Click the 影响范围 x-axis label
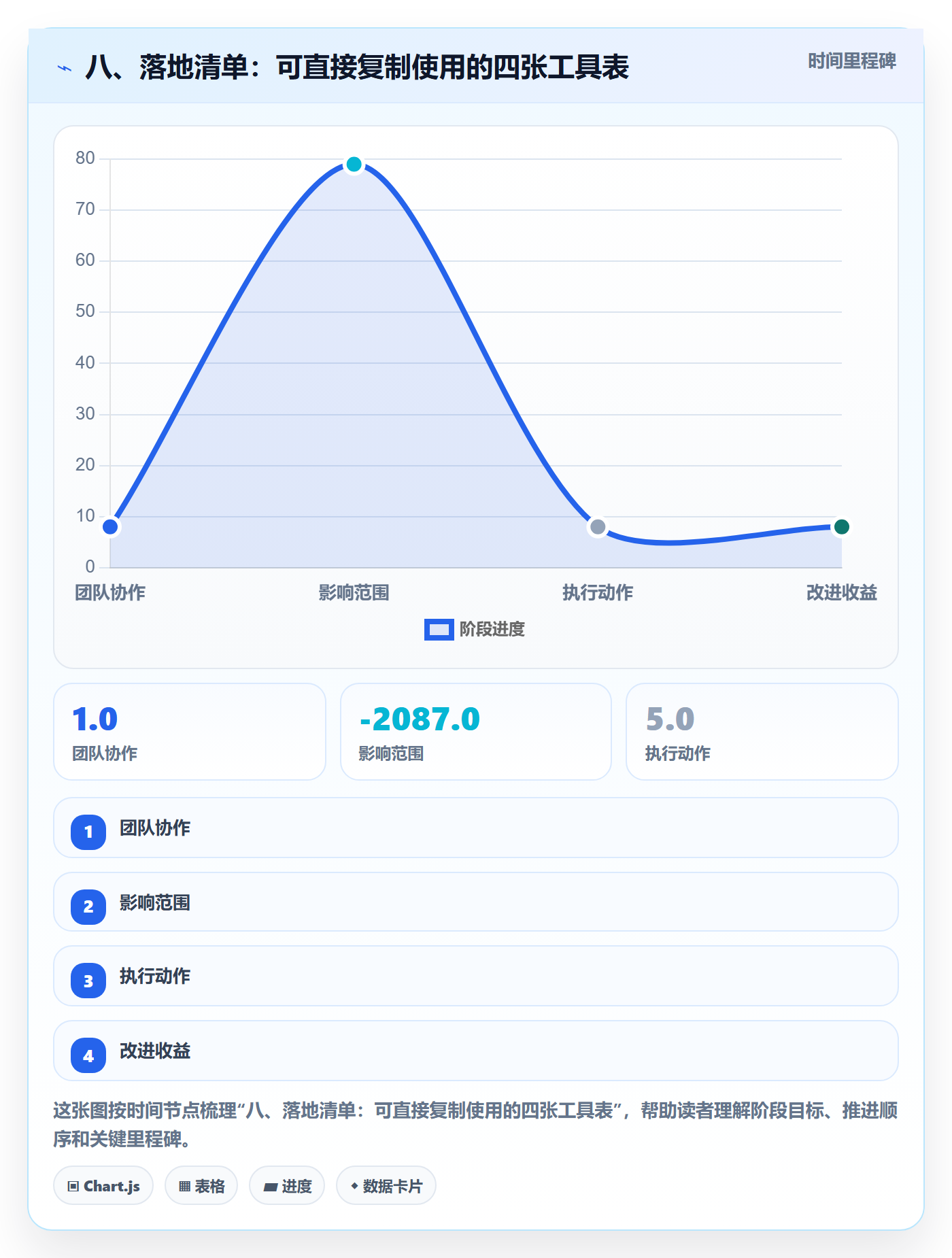This screenshot has height=1258, width=952. click(354, 593)
